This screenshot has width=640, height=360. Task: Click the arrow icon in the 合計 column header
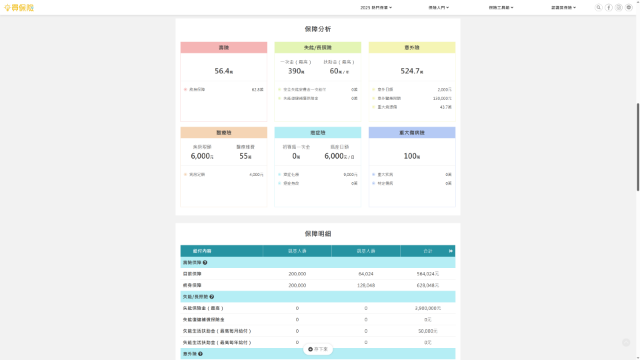pos(451,251)
